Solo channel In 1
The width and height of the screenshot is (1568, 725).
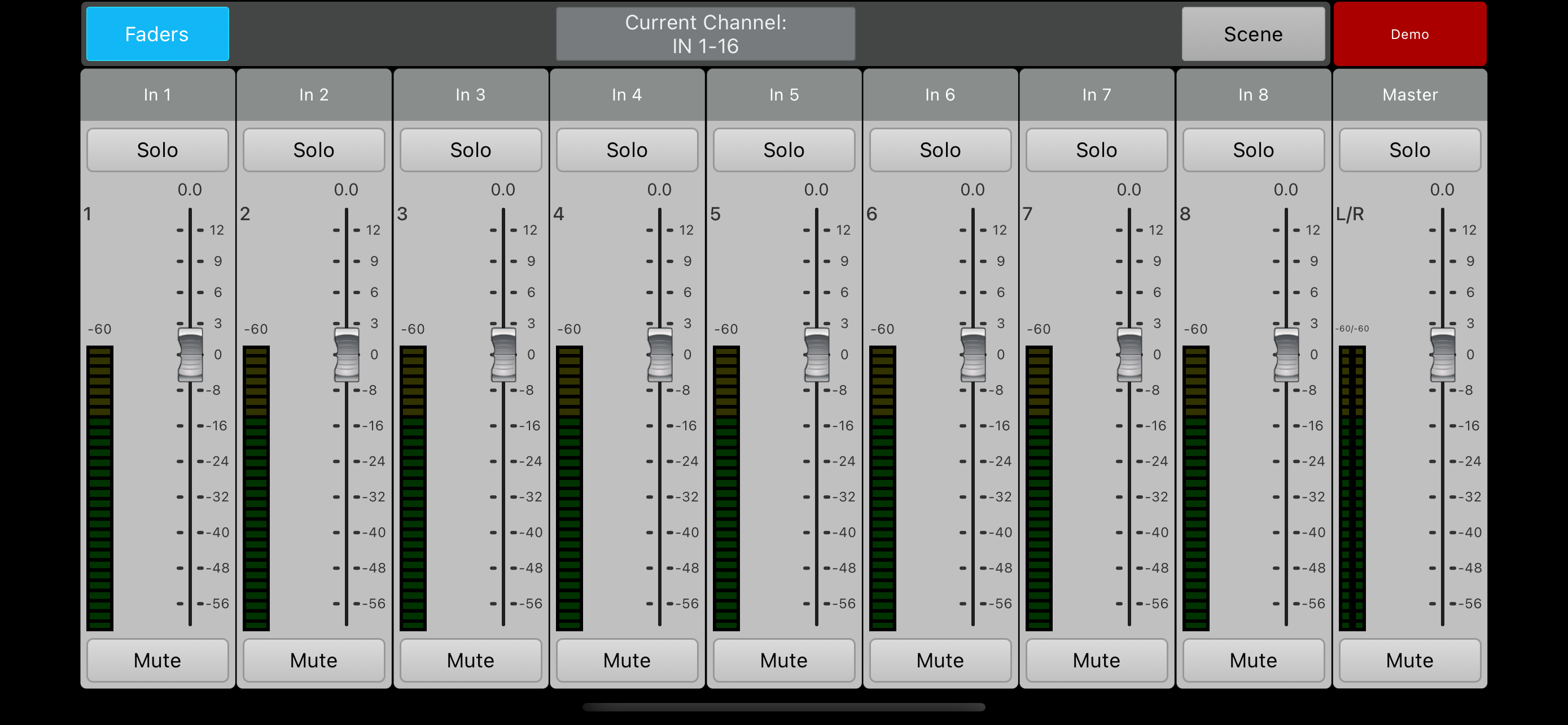point(157,150)
